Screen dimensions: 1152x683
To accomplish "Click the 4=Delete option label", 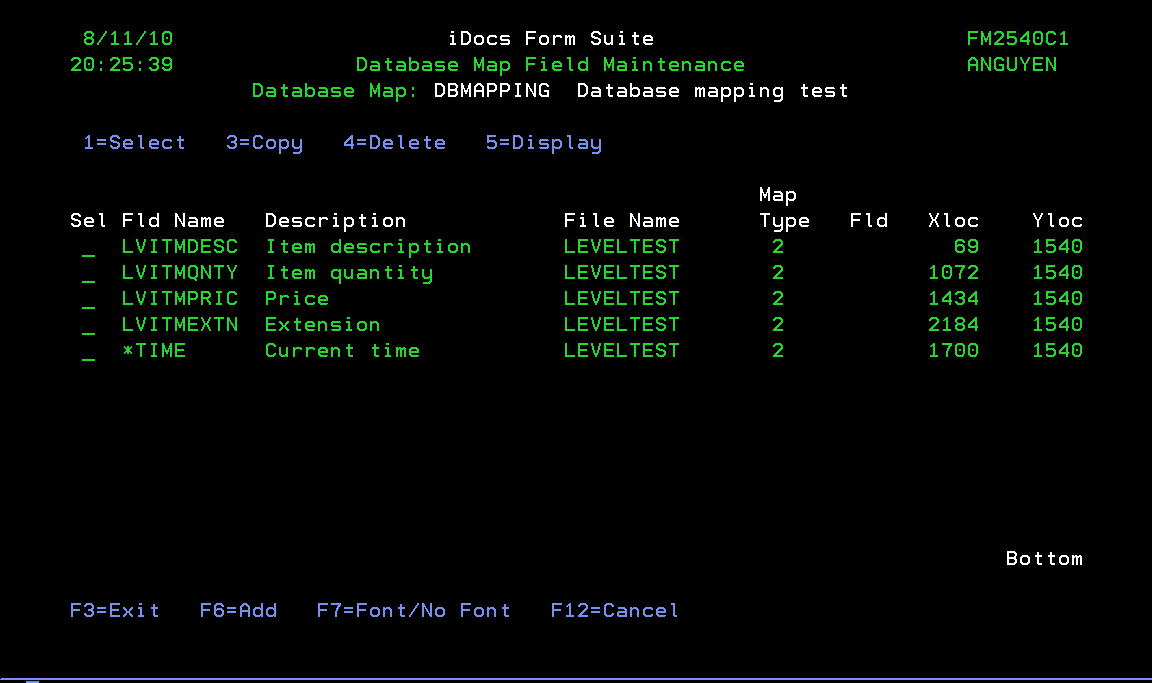I will pos(394,143).
